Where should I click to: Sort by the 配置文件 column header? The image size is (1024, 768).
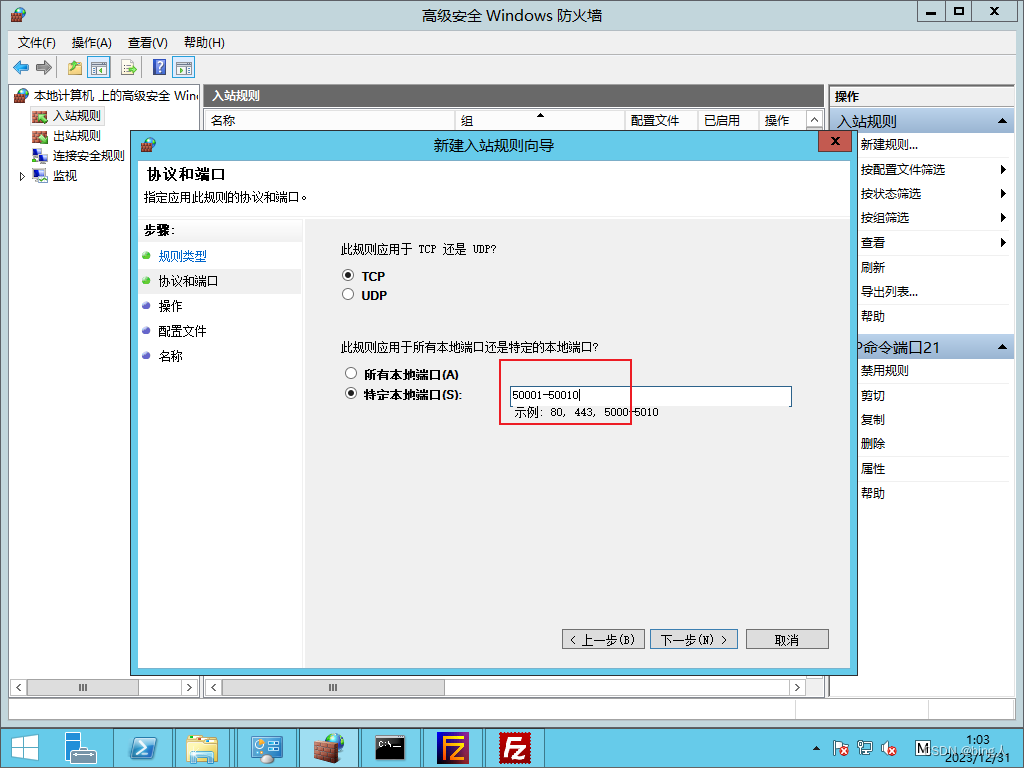pos(661,120)
